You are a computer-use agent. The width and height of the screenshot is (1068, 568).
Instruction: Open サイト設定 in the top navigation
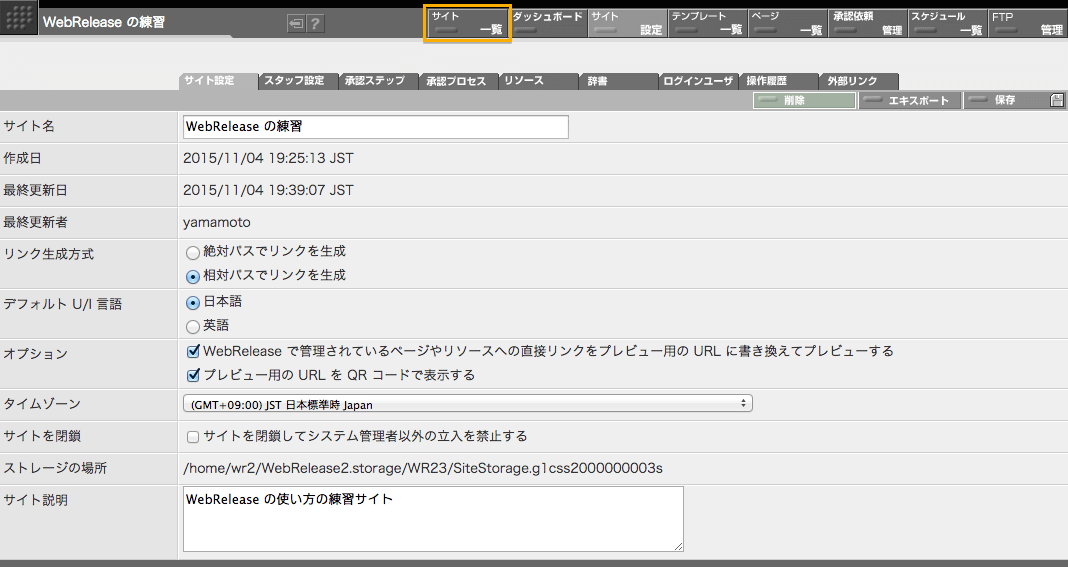(627, 23)
